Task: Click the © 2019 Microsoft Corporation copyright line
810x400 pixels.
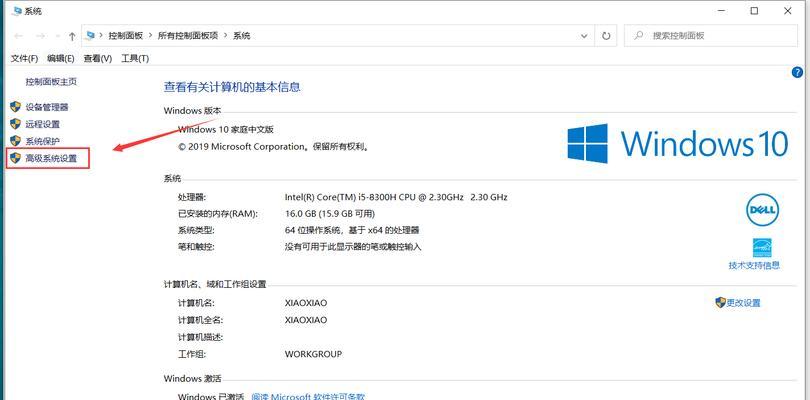Action: click(x=273, y=147)
